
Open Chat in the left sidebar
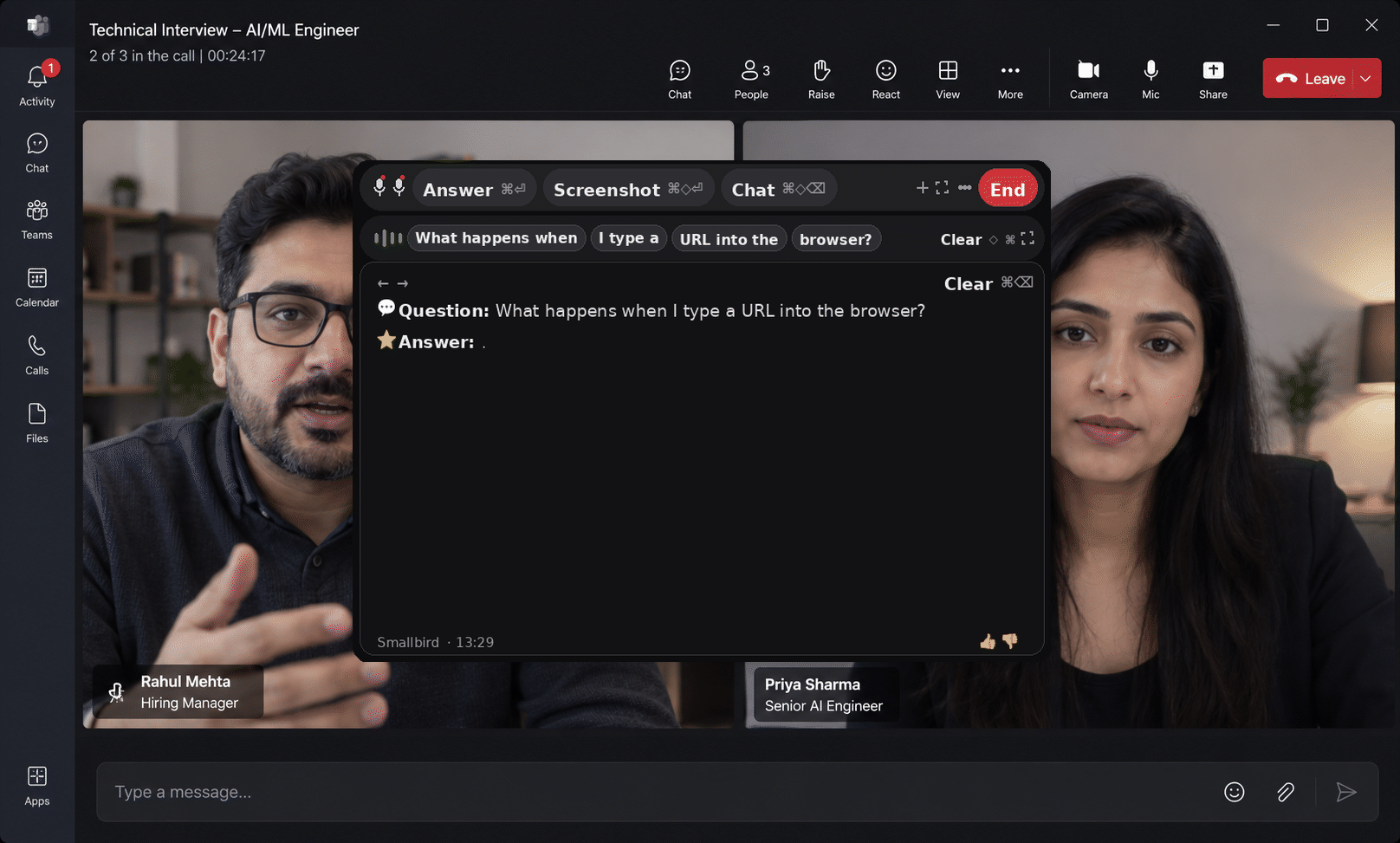(x=37, y=153)
